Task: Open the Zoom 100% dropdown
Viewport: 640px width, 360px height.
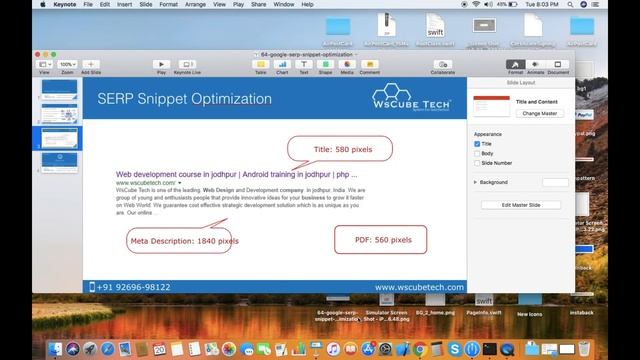Action: click(x=67, y=64)
